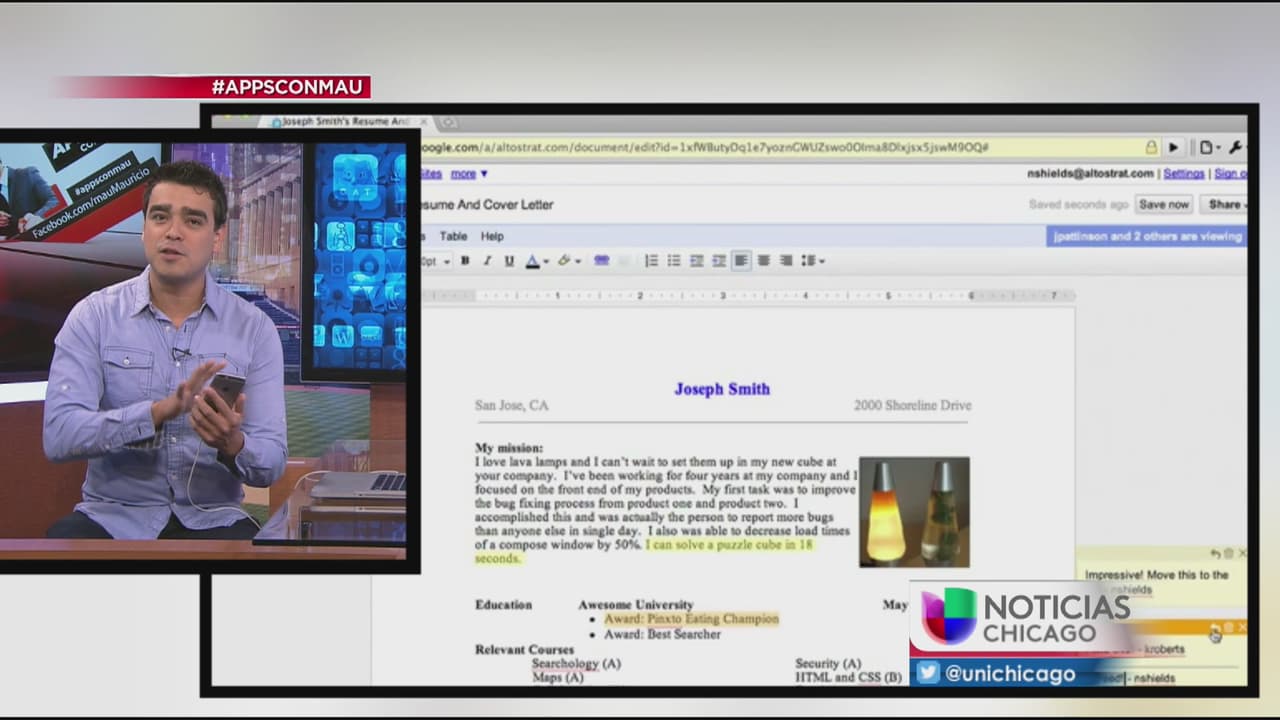Click the insert link icon
Screen dimensions: 1280x720
coord(601,261)
